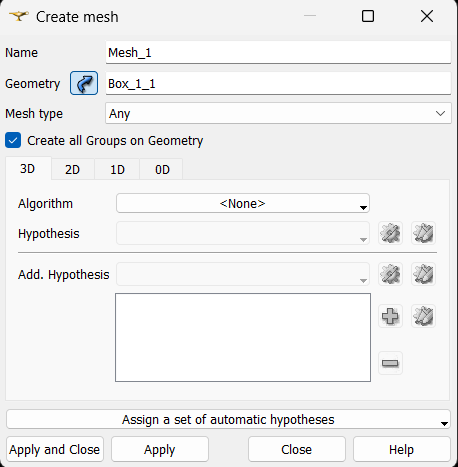Click the Apply and Close button
Viewport: 458px width, 467px height.
coord(55,449)
